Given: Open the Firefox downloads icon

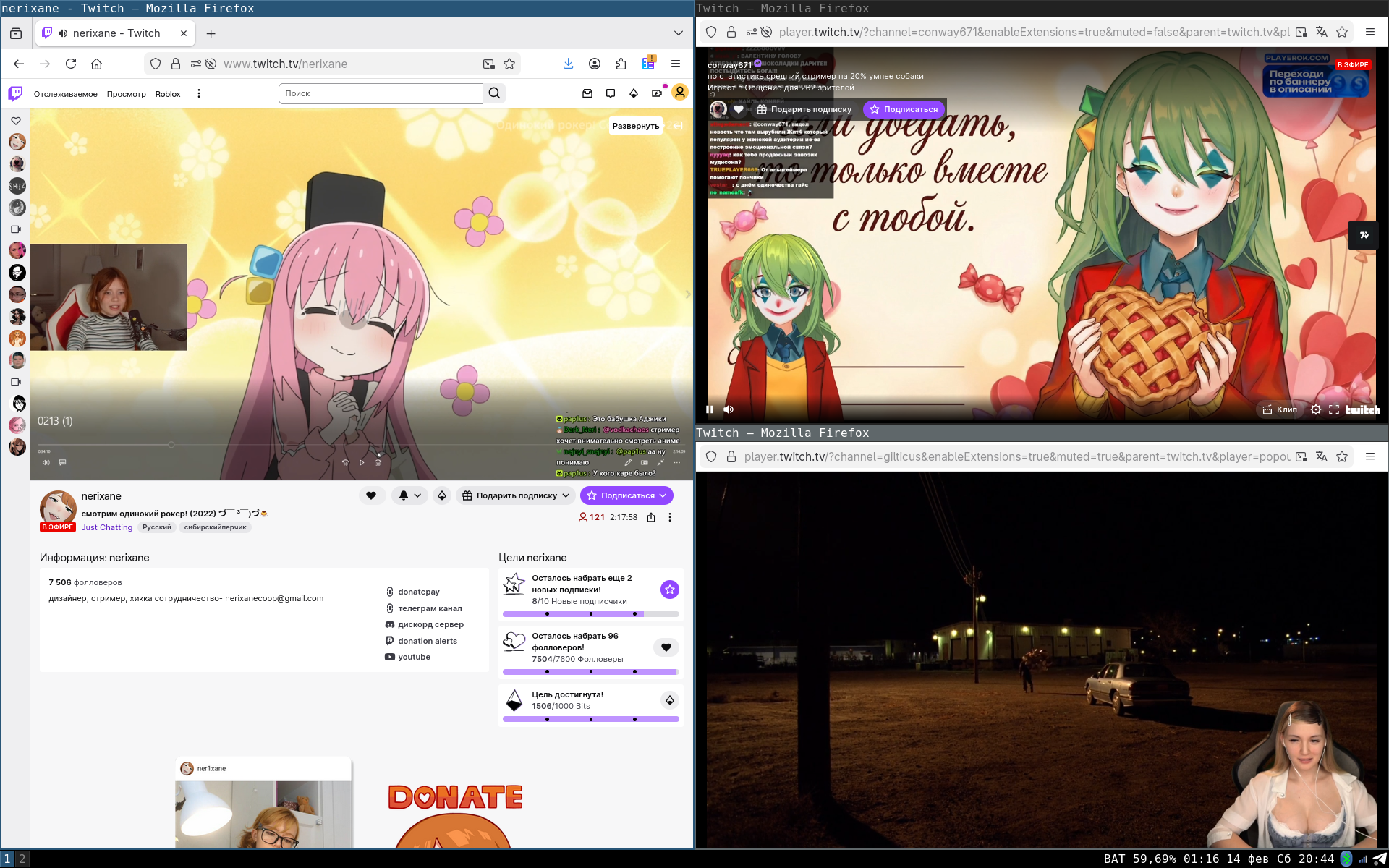Looking at the screenshot, I should point(568,64).
